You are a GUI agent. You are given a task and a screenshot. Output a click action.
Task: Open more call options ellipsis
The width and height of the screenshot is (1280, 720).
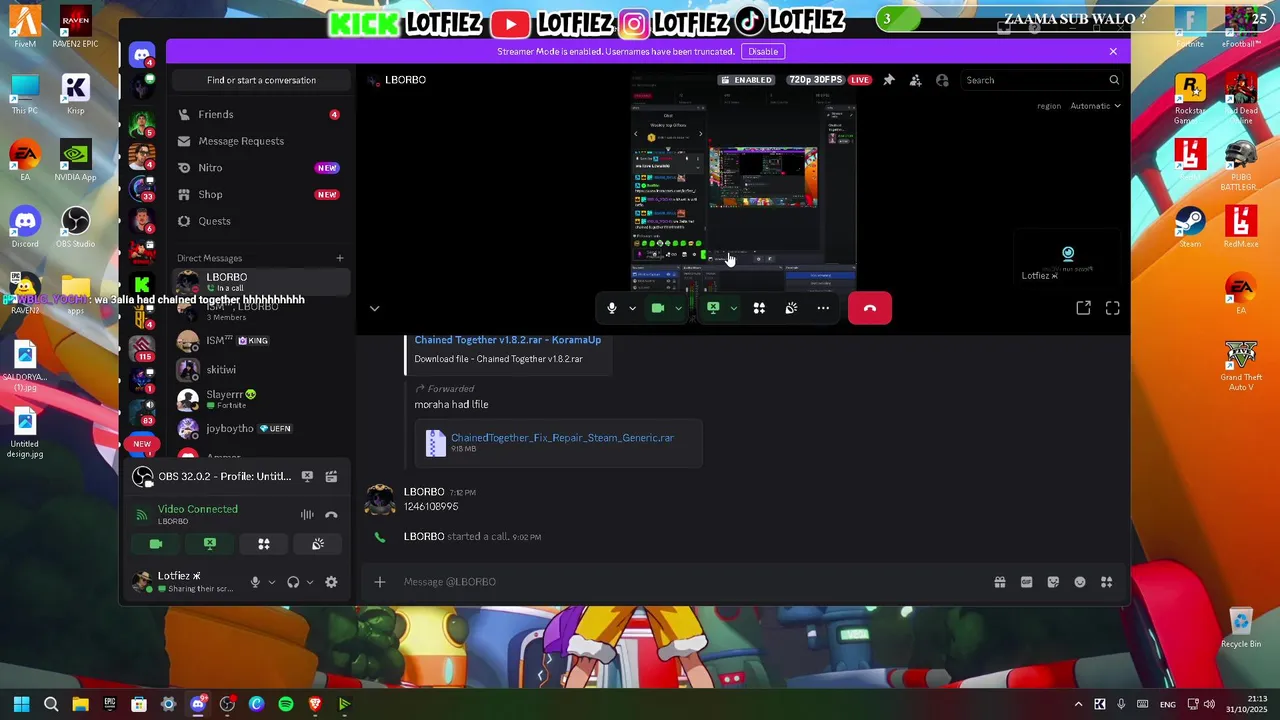tap(823, 308)
